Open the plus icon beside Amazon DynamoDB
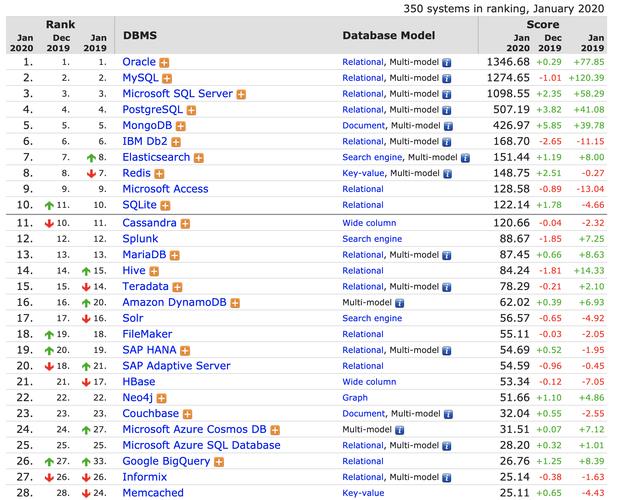Screen dimensions: 617x500 (x=235, y=303)
